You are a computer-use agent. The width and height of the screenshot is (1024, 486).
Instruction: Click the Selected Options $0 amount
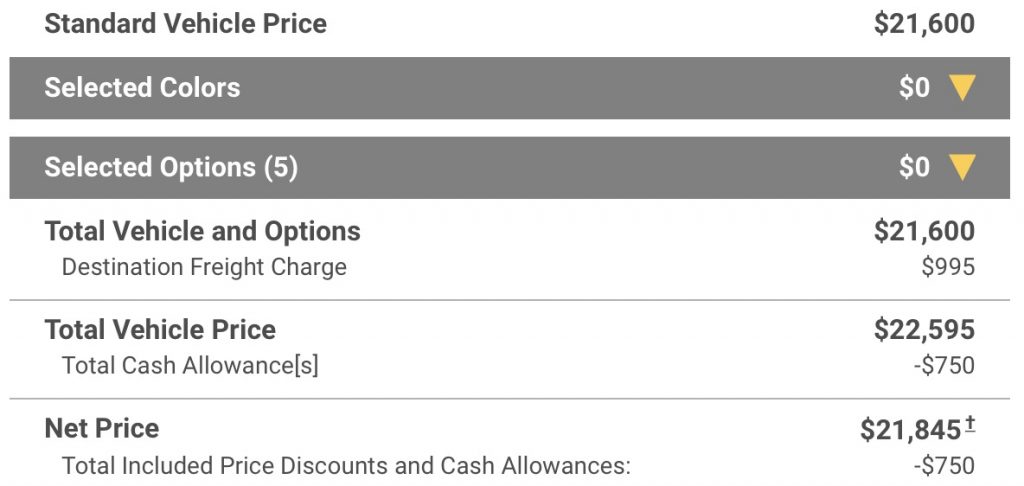(x=914, y=167)
